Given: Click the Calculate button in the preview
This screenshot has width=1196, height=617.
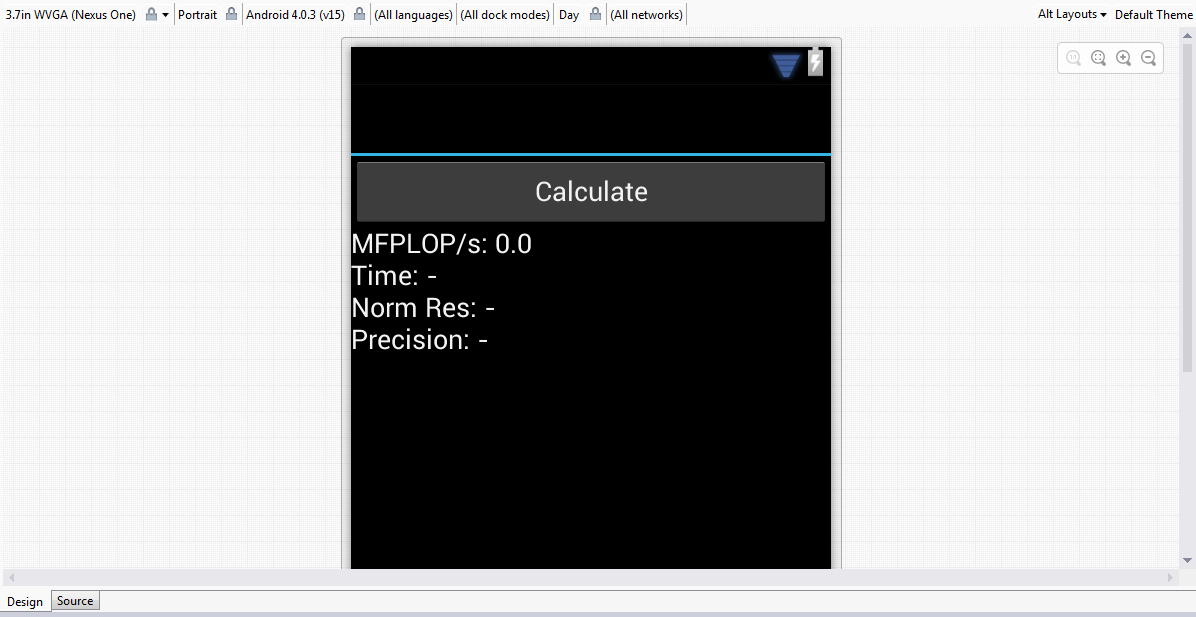Looking at the screenshot, I should click(590, 191).
